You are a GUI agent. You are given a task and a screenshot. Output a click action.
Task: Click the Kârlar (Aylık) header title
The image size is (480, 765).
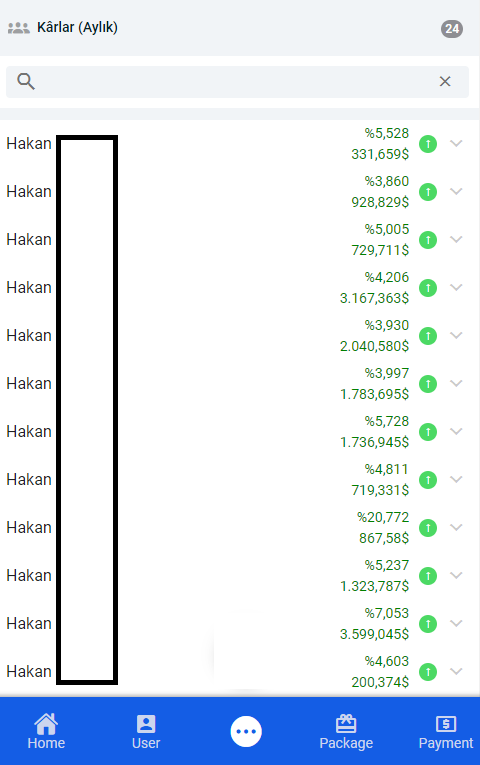77,27
